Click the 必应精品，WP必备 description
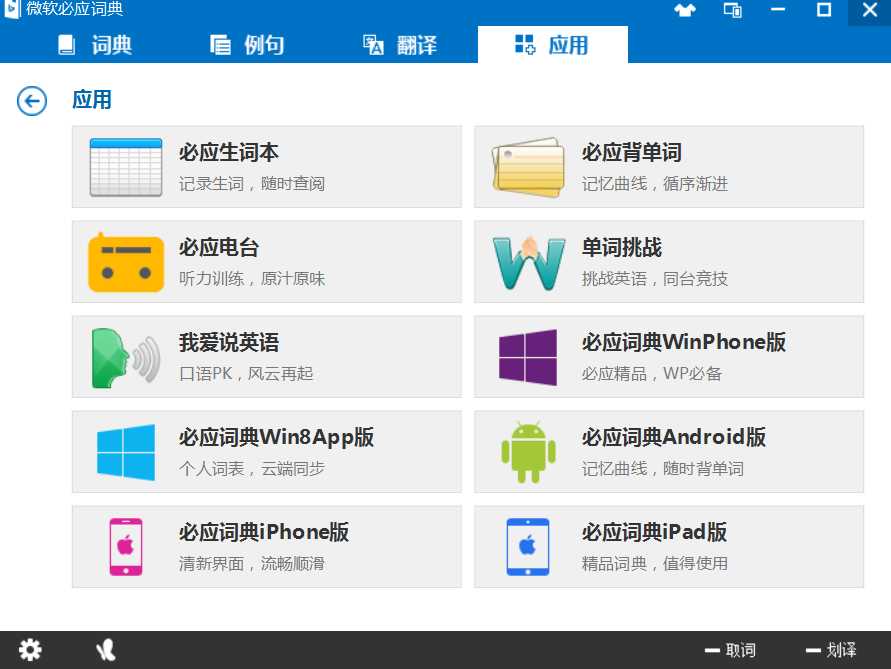The image size is (891, 669). 652,373
